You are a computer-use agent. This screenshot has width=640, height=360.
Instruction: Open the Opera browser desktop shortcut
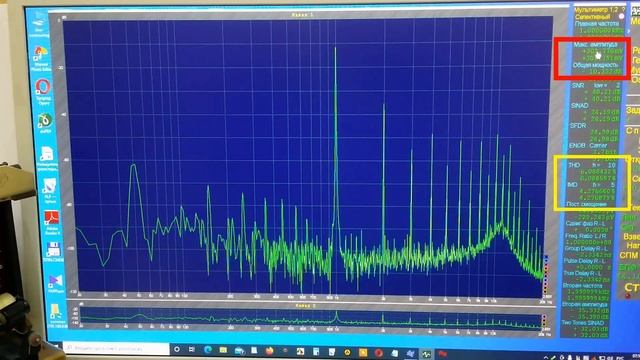click(43, 92)
